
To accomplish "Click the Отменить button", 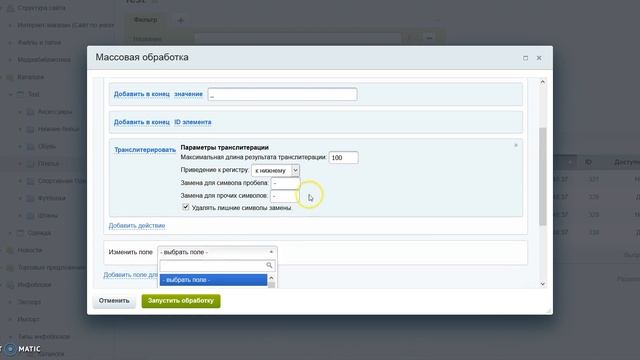I will (x=114, y=301).
